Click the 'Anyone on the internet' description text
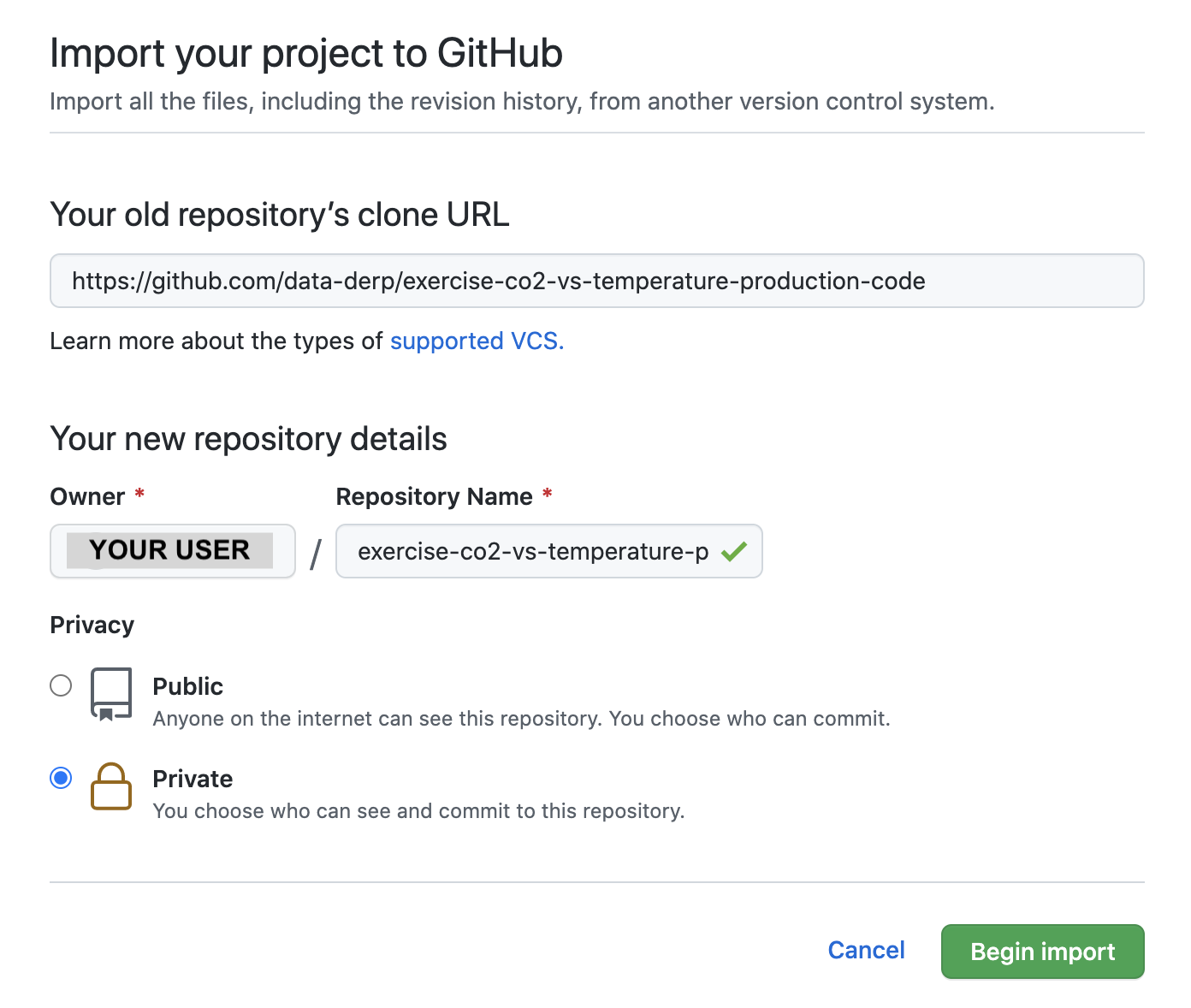 pos(522,718)
